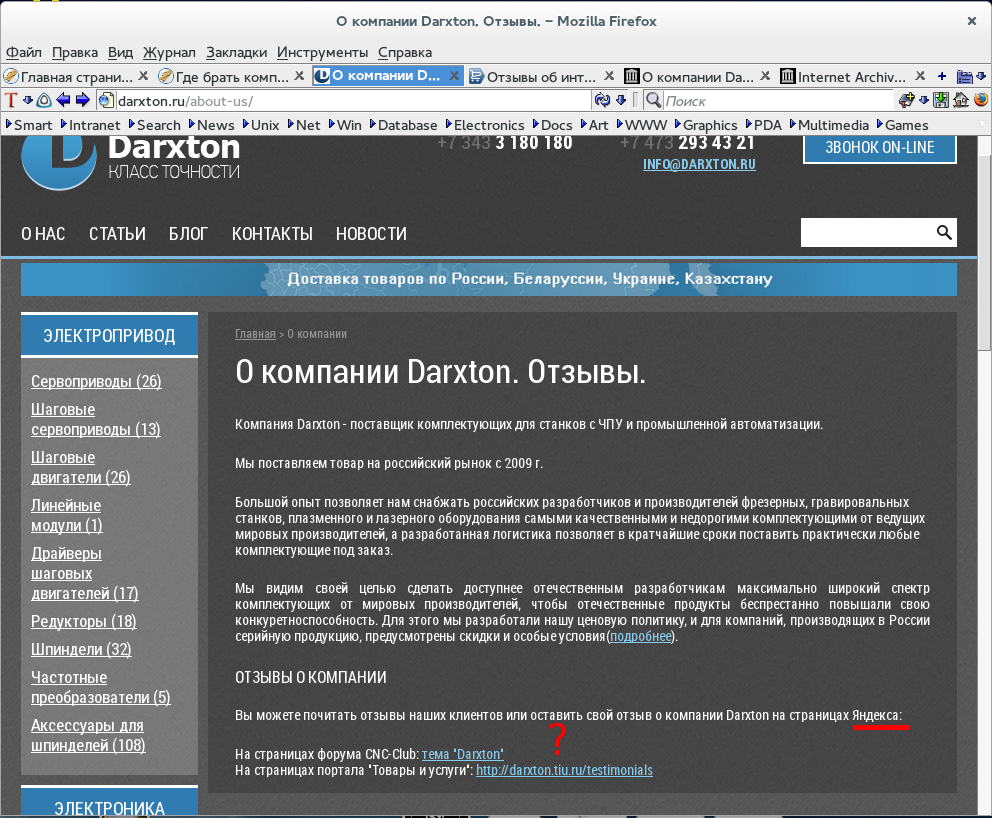Open the тема 'Darxton' forum link
Image resolution: width=992 pixels, height=818 pixels.
click(x=462, y=754)
